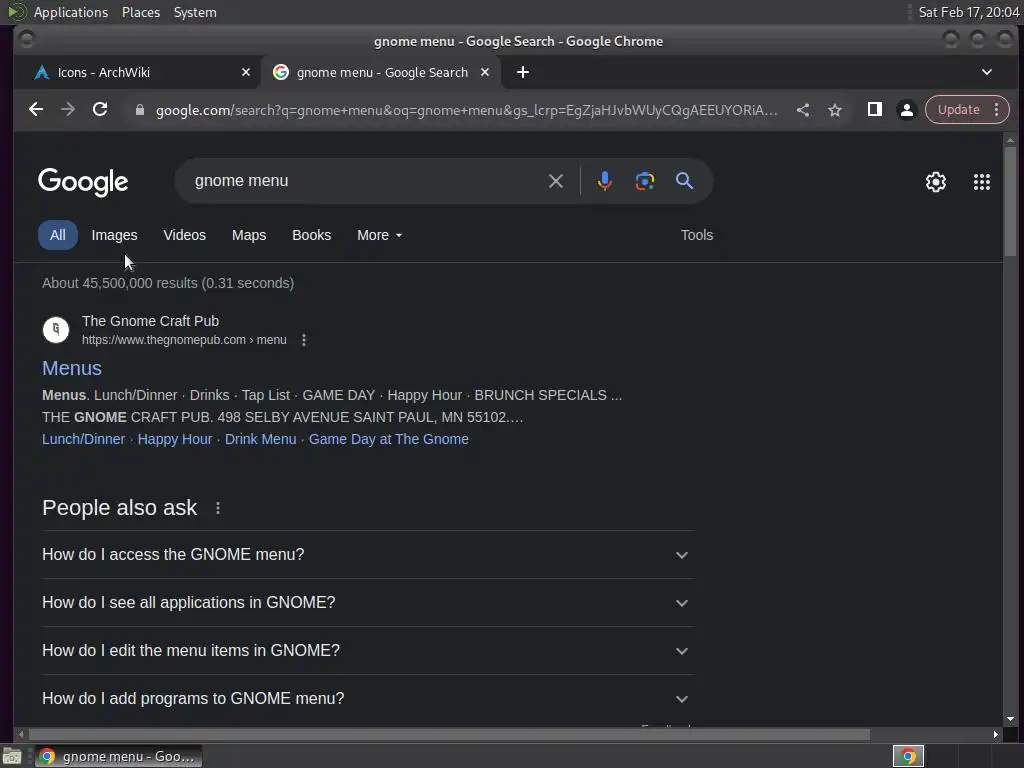Select the All results filter

[x=57, y=235]
